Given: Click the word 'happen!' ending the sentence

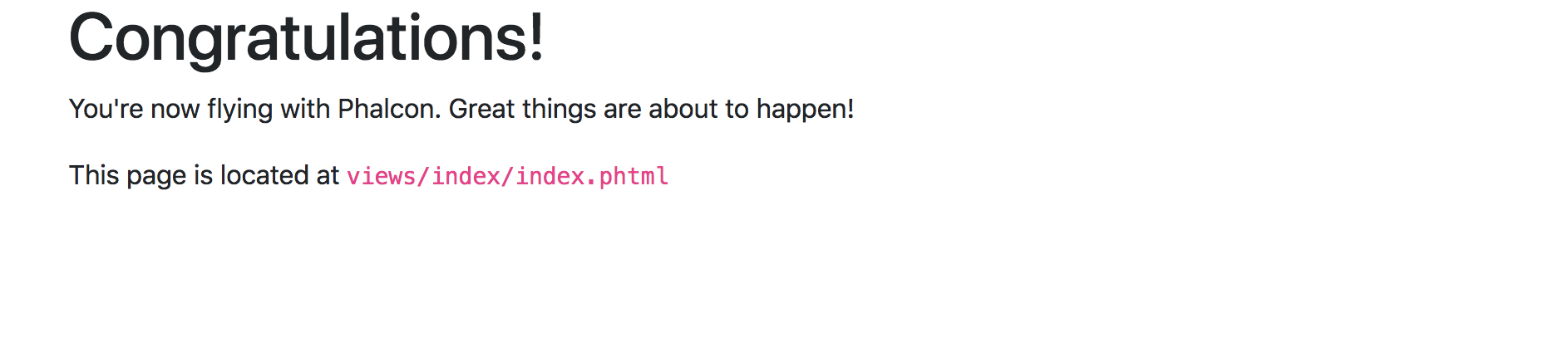Looking at the screenshot, I should (x=805, y=109).
